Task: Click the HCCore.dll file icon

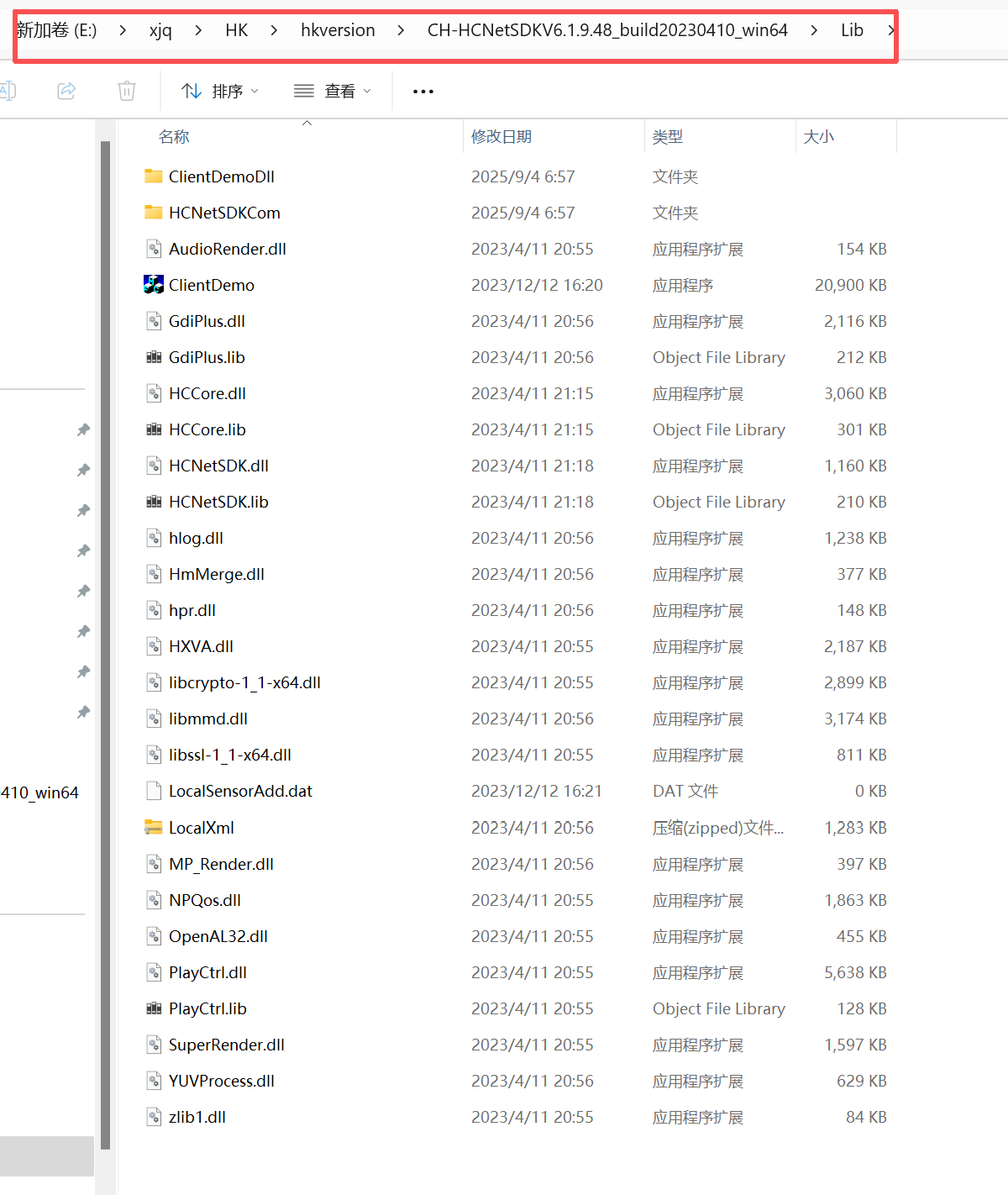Action: [154, 393]
